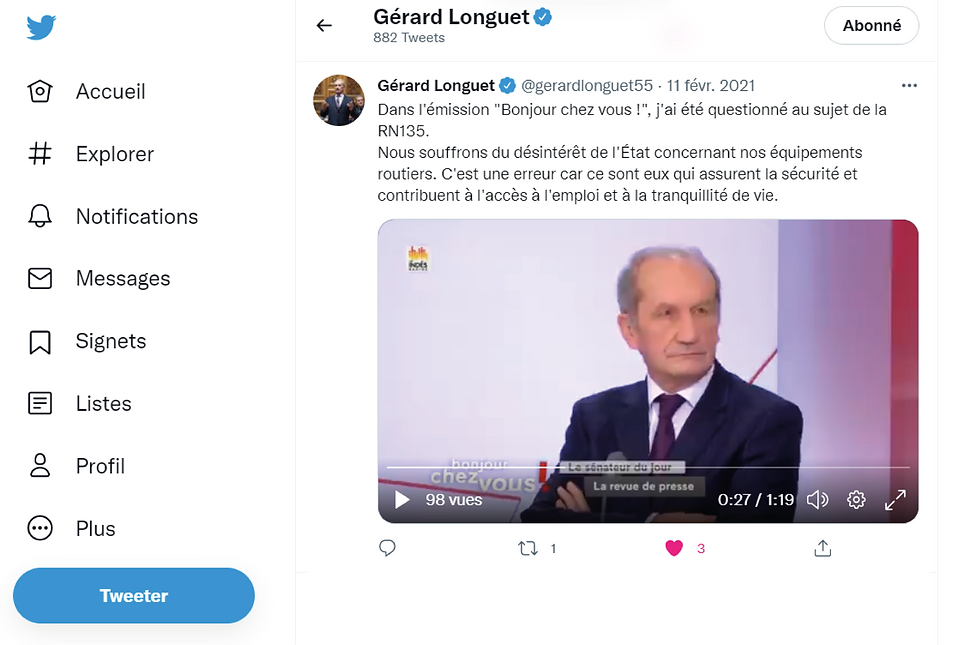Viewport: 959px width, 645px height.
Task: Play the video
Action: [402, 500]
